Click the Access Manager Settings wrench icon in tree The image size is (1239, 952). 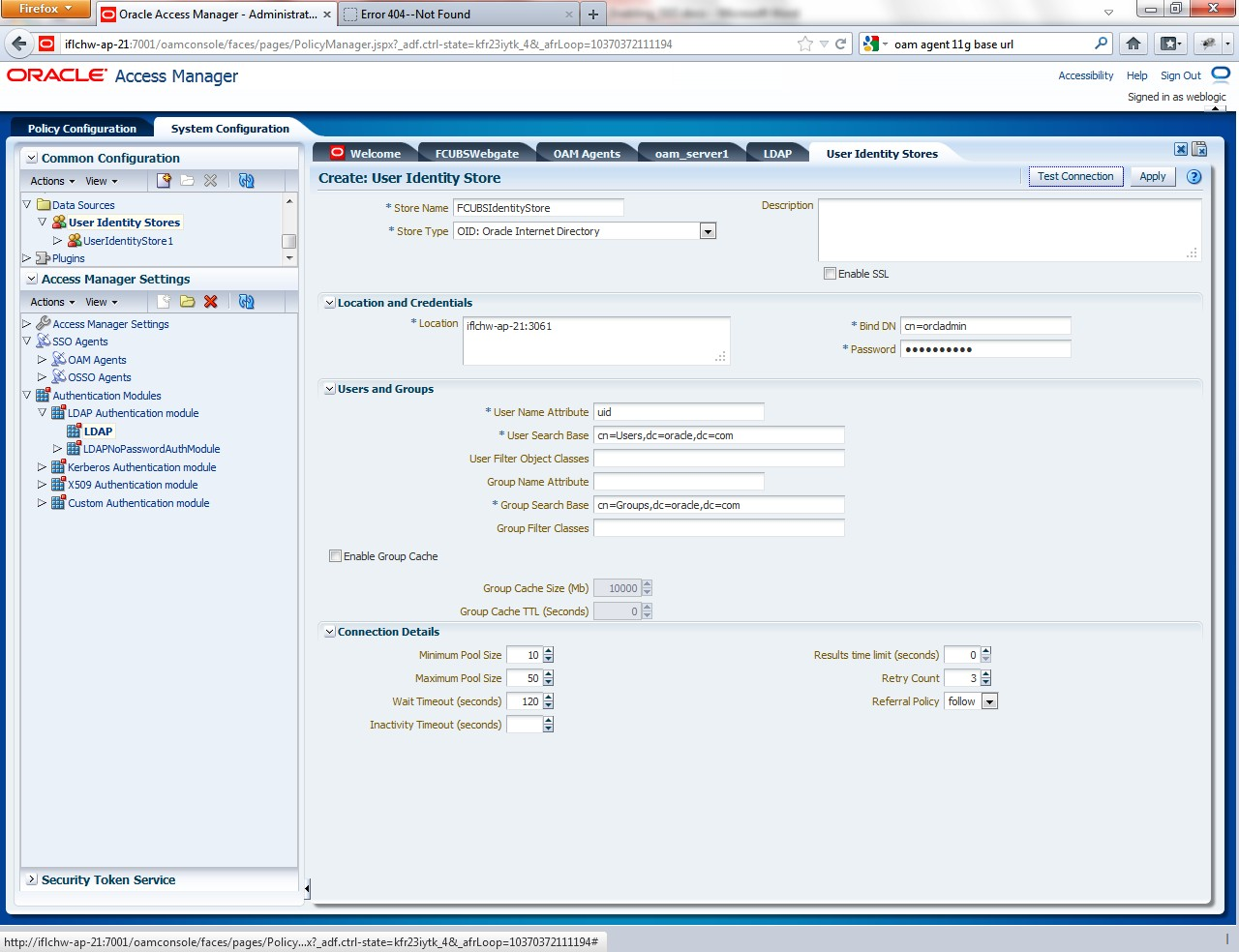coord(44,324)
